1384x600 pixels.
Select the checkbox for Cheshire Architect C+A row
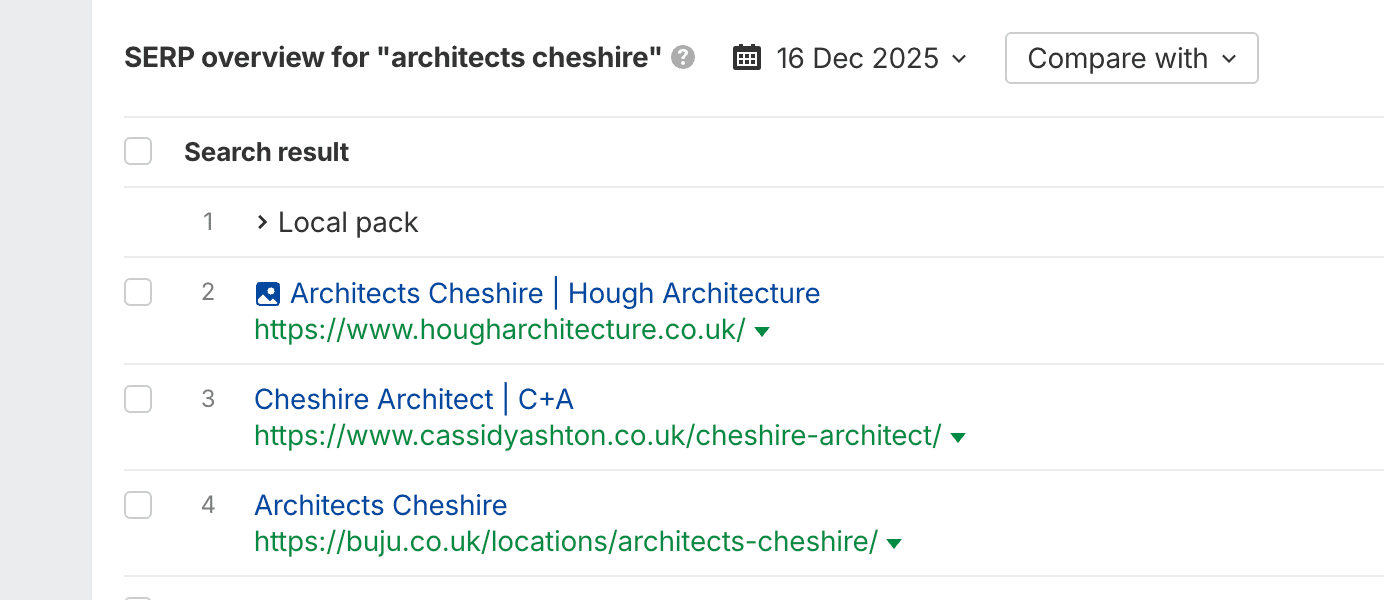pos(138,399)
